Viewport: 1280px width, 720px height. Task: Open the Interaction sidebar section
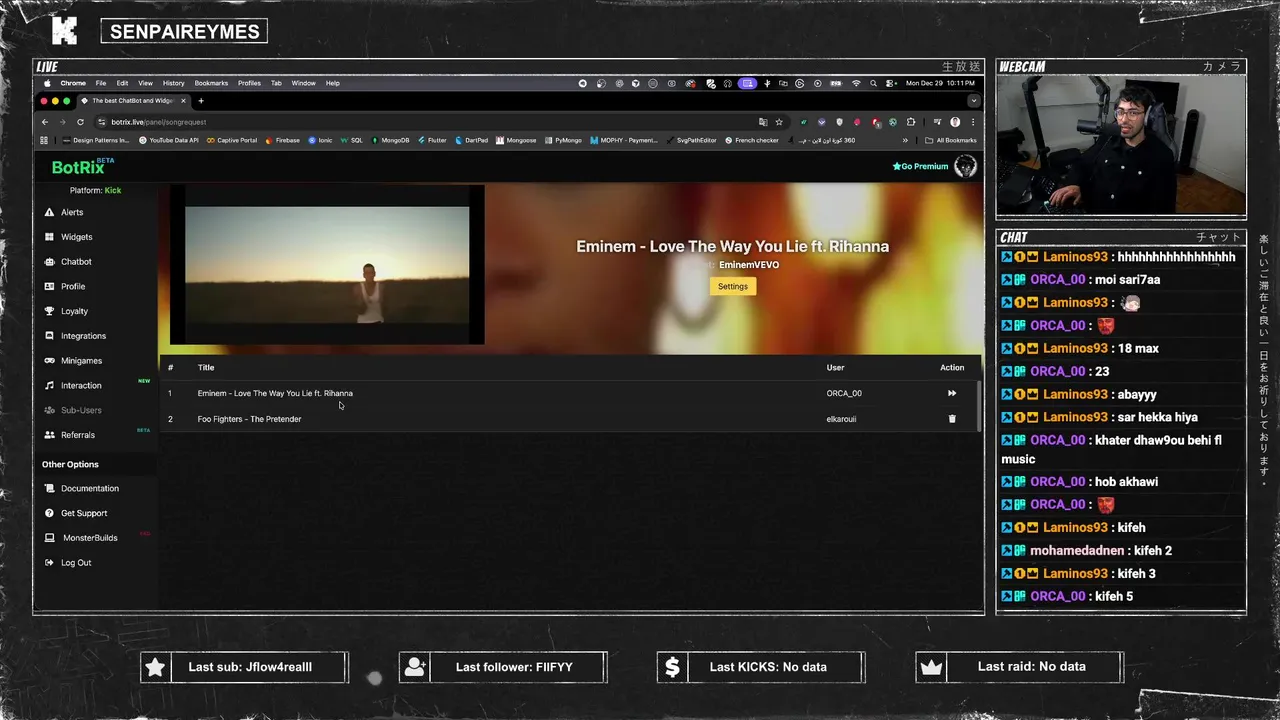[81, 385]
